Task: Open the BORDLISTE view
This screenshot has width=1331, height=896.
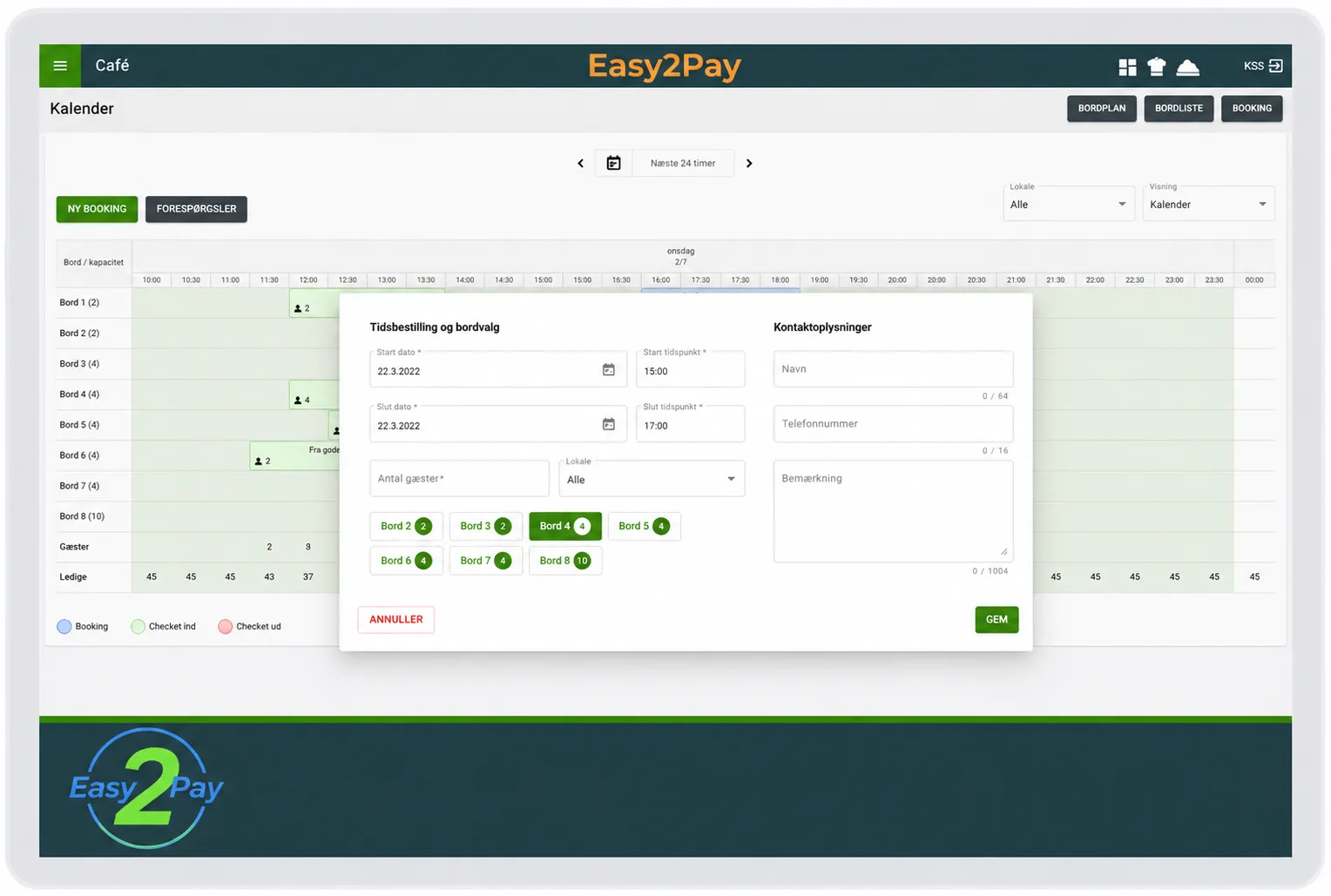Action: point(1179,109)
